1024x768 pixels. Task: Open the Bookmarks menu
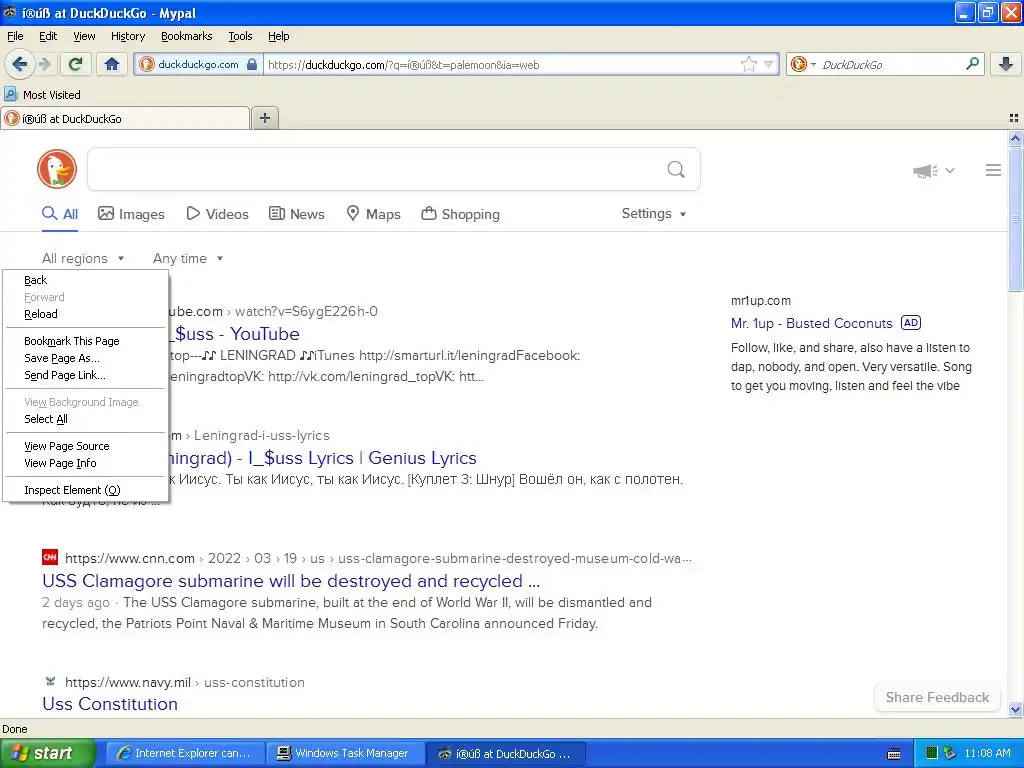[x=186, y=36]
